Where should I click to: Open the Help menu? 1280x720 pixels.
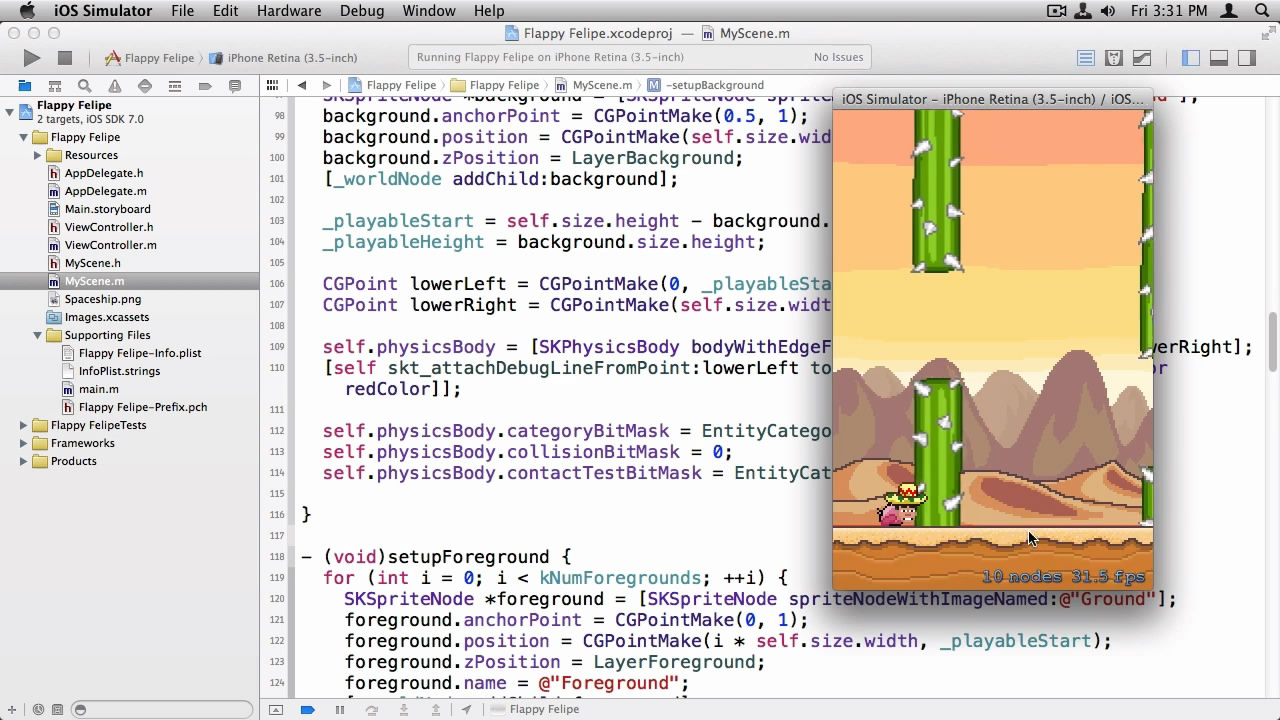489,11
